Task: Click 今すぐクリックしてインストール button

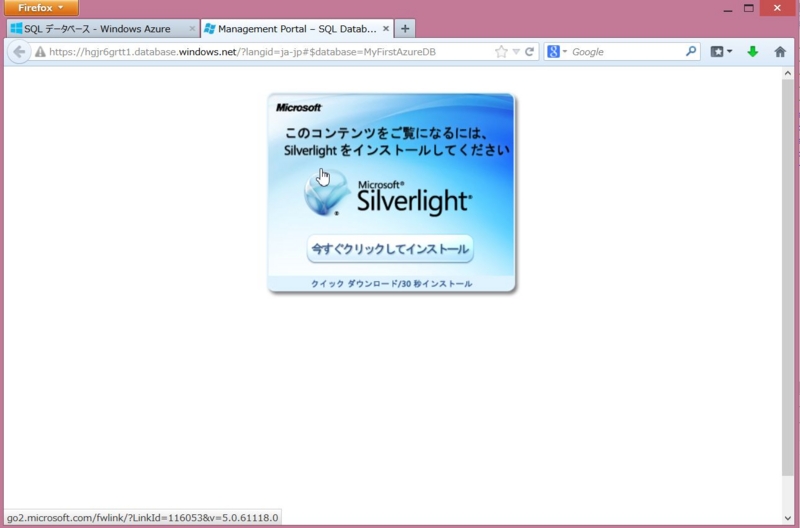Action: coord(390,249)
